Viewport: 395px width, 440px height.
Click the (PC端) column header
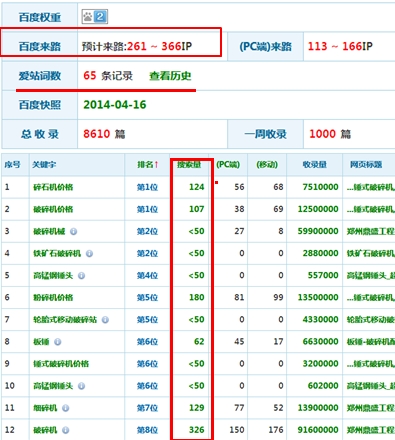coord(228,165)
